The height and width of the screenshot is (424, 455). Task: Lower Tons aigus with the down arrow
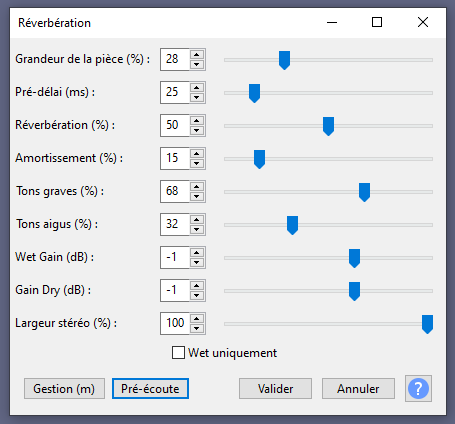(197, 229)
